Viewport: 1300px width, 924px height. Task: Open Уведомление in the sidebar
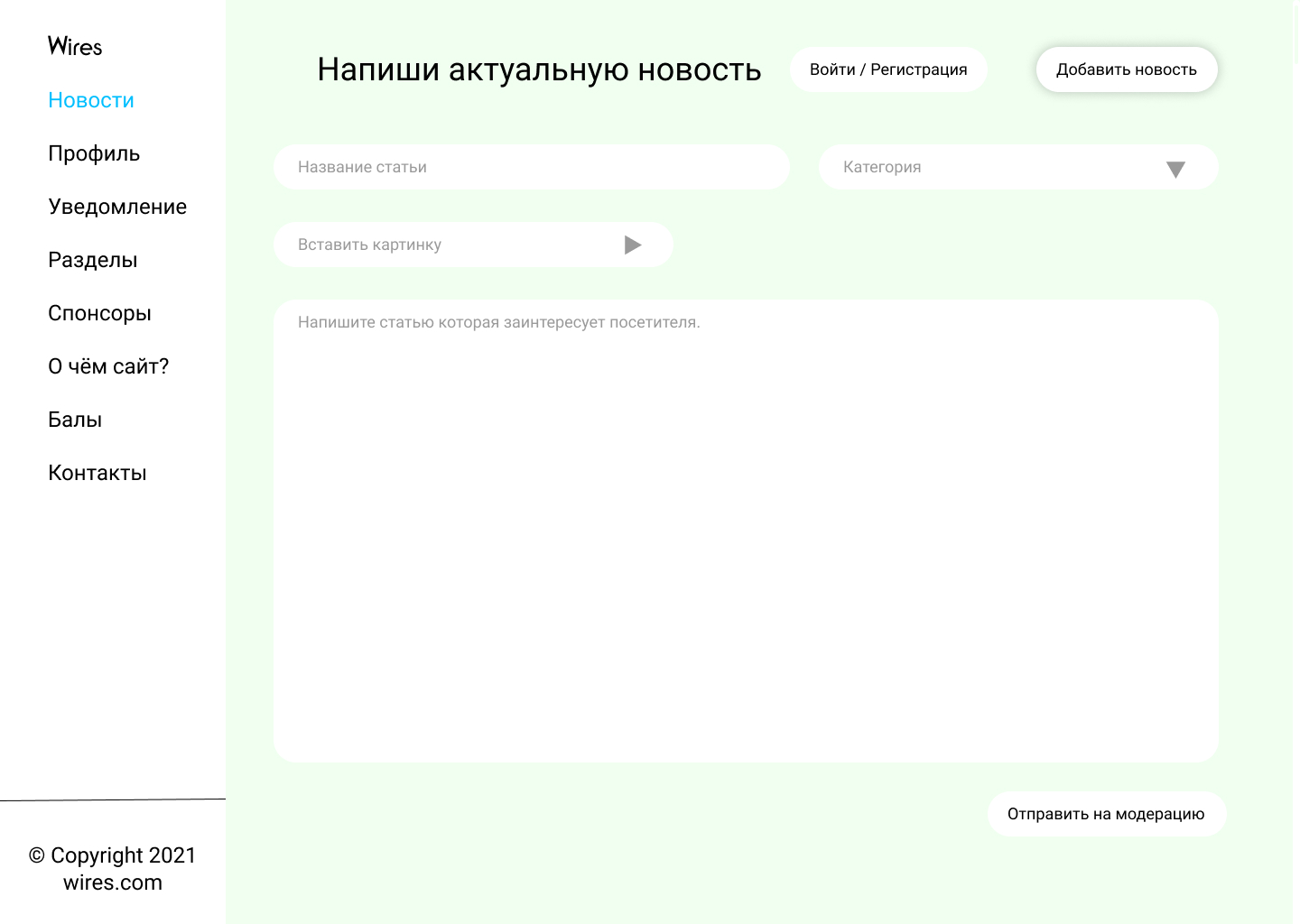(117, 207)
